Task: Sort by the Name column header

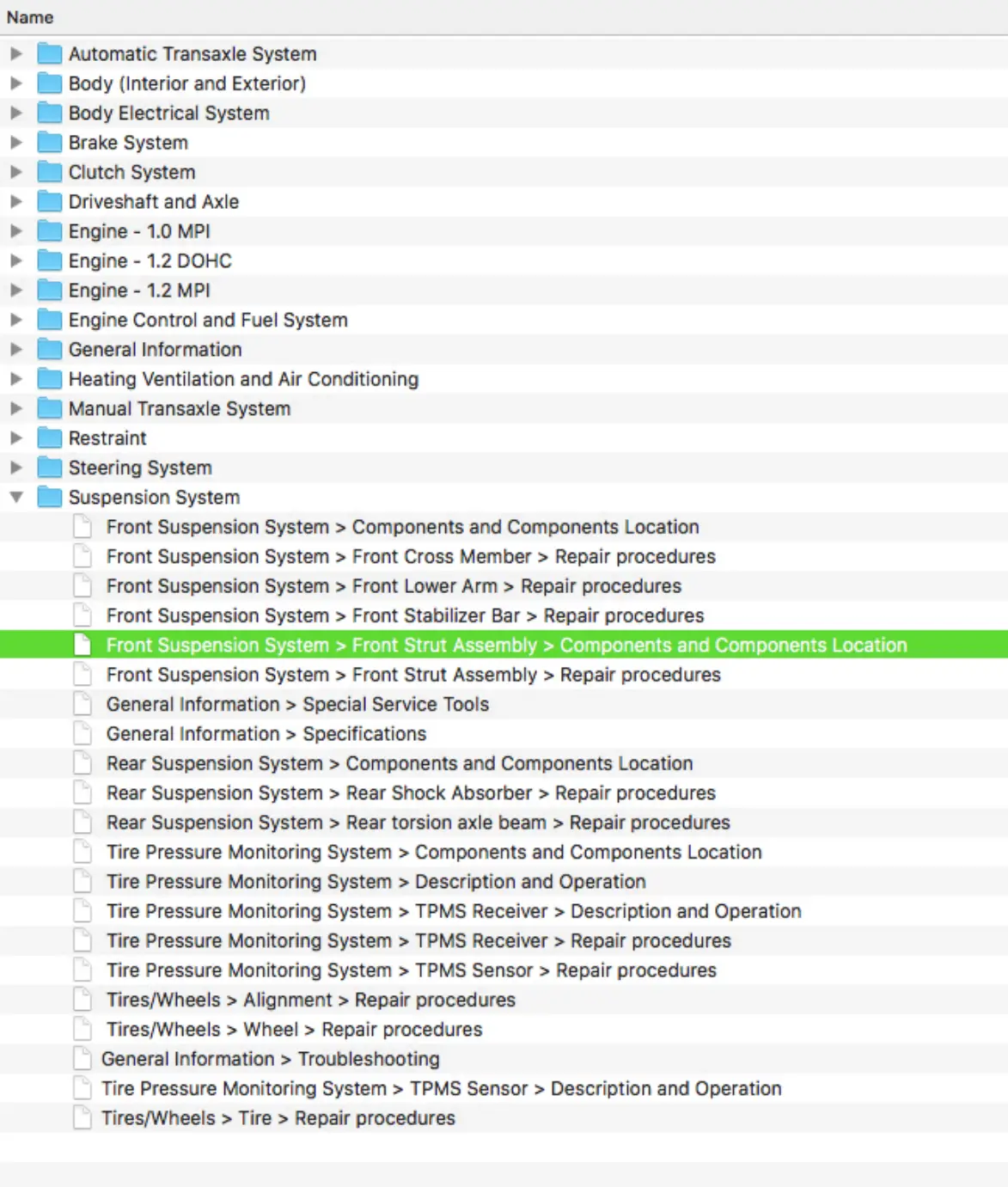Action: pos(30,17)
